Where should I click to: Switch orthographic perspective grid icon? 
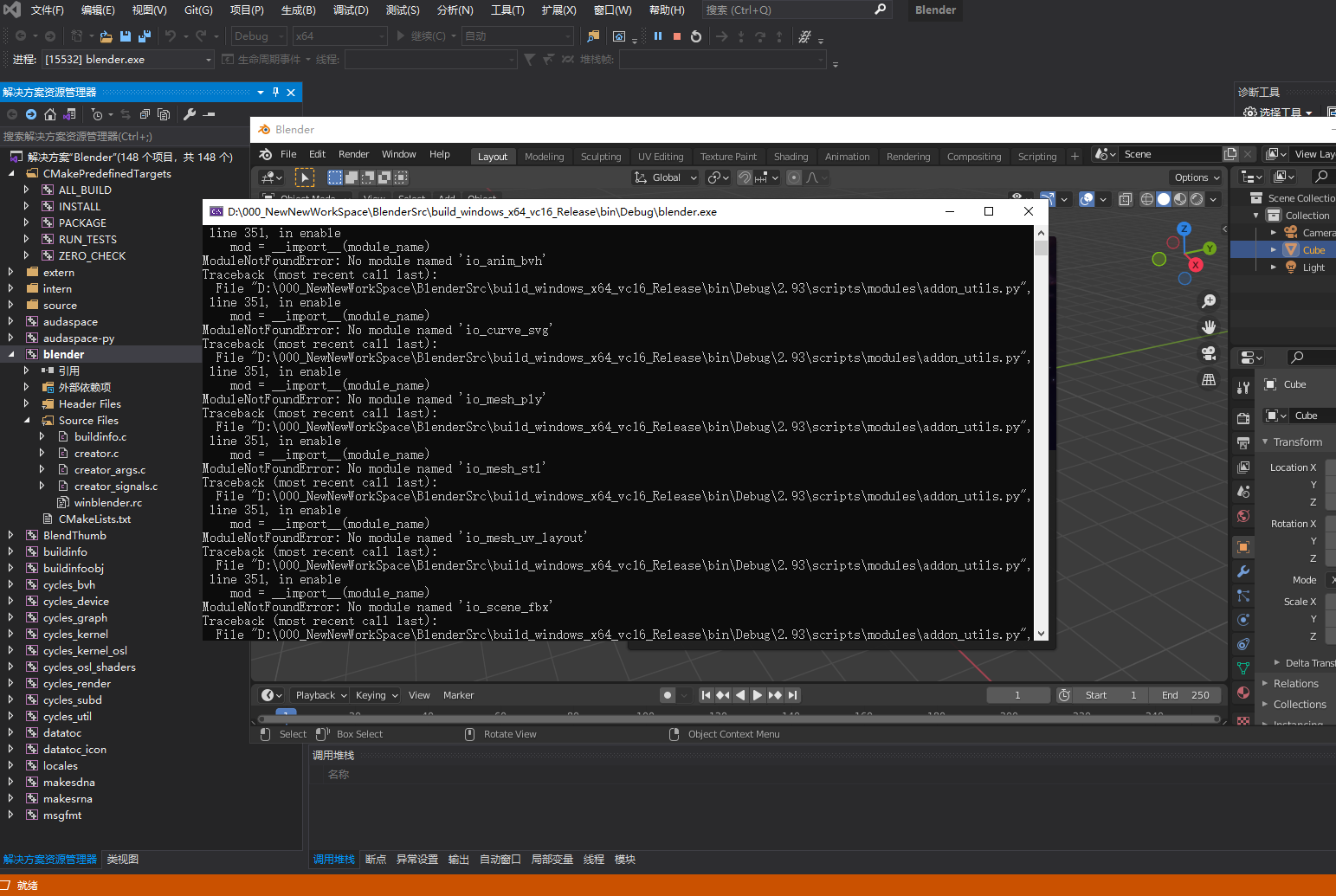pyautogui.click(x=1209, y=379)
